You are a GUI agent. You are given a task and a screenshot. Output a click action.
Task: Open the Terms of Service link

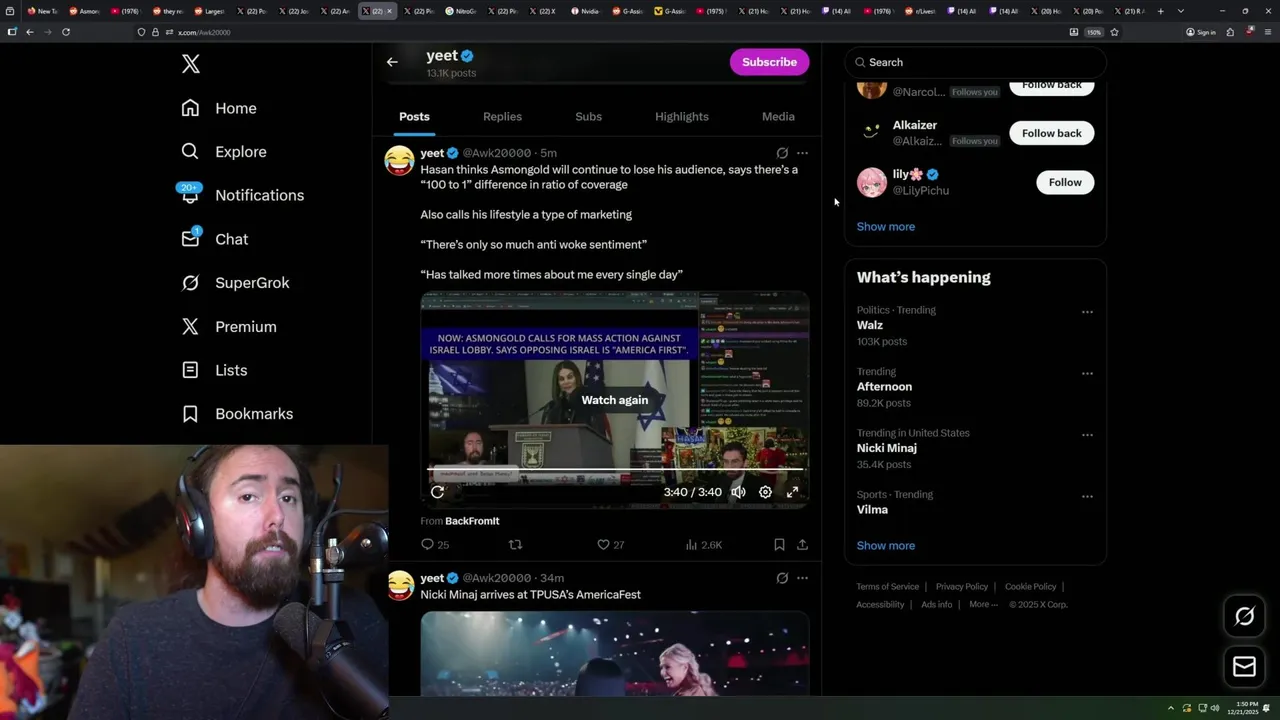(x=887, y=587)
